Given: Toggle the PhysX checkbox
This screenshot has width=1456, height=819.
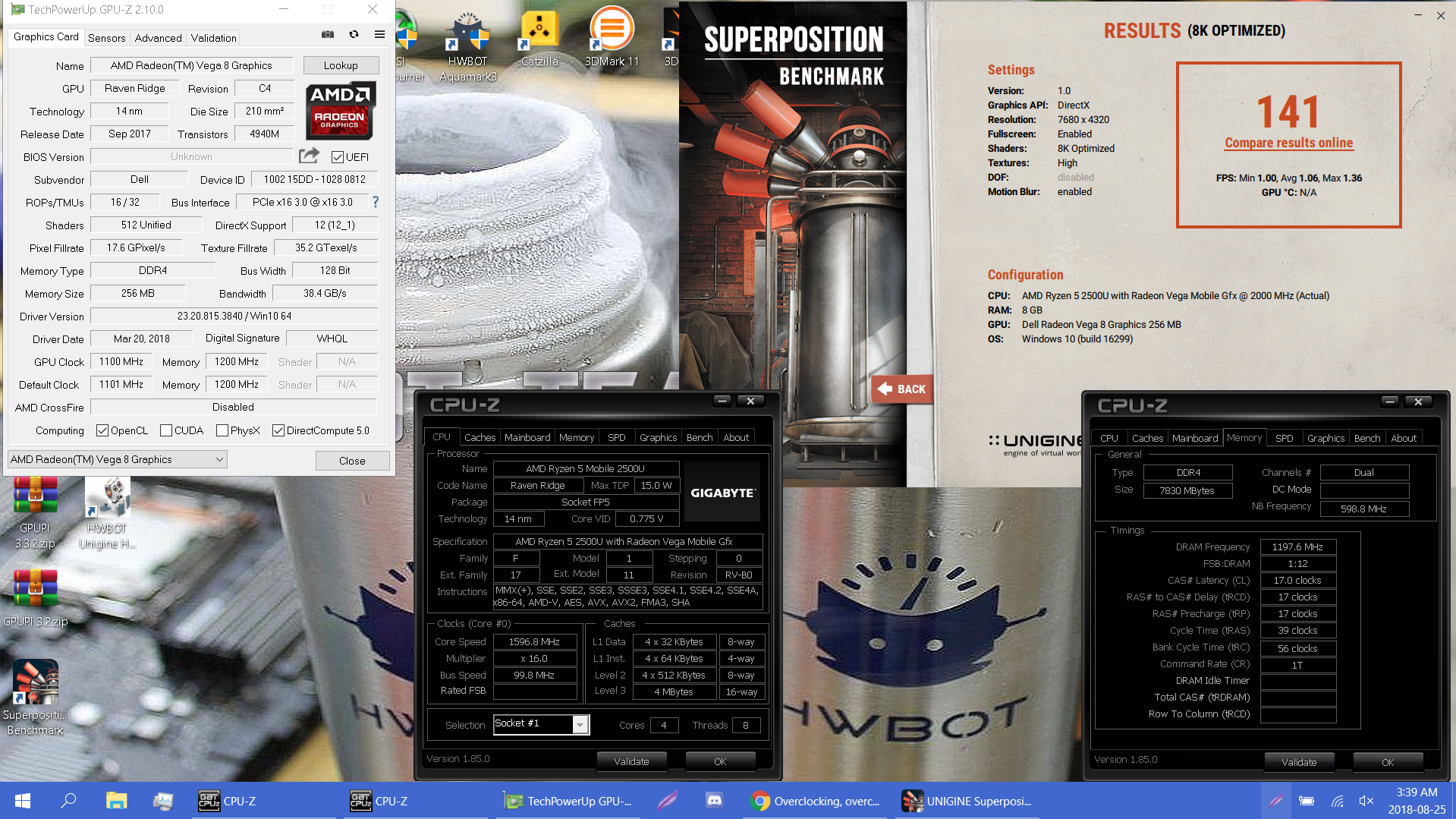Looking at the screenshot, I should [222, 430].
